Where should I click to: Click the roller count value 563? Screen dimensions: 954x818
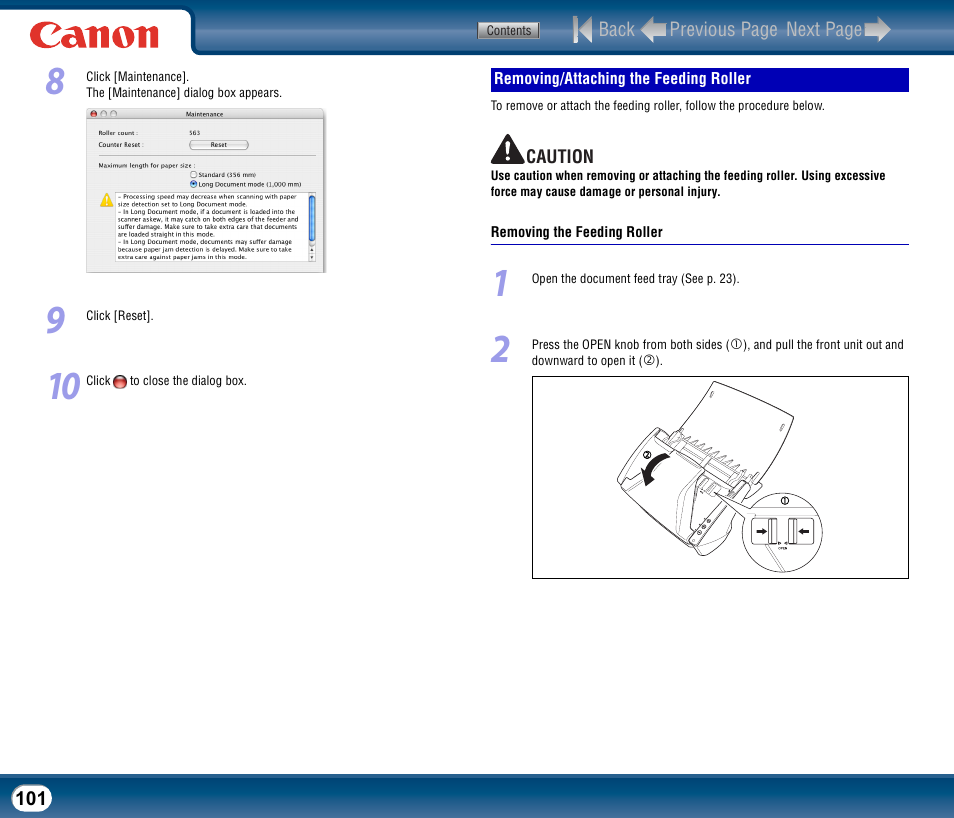[194, 133]
